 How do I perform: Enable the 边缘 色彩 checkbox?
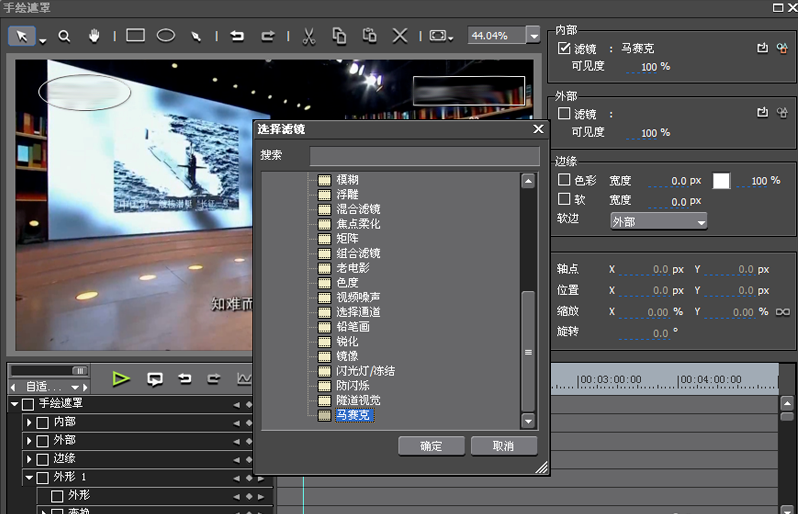(x=564, y=180)
